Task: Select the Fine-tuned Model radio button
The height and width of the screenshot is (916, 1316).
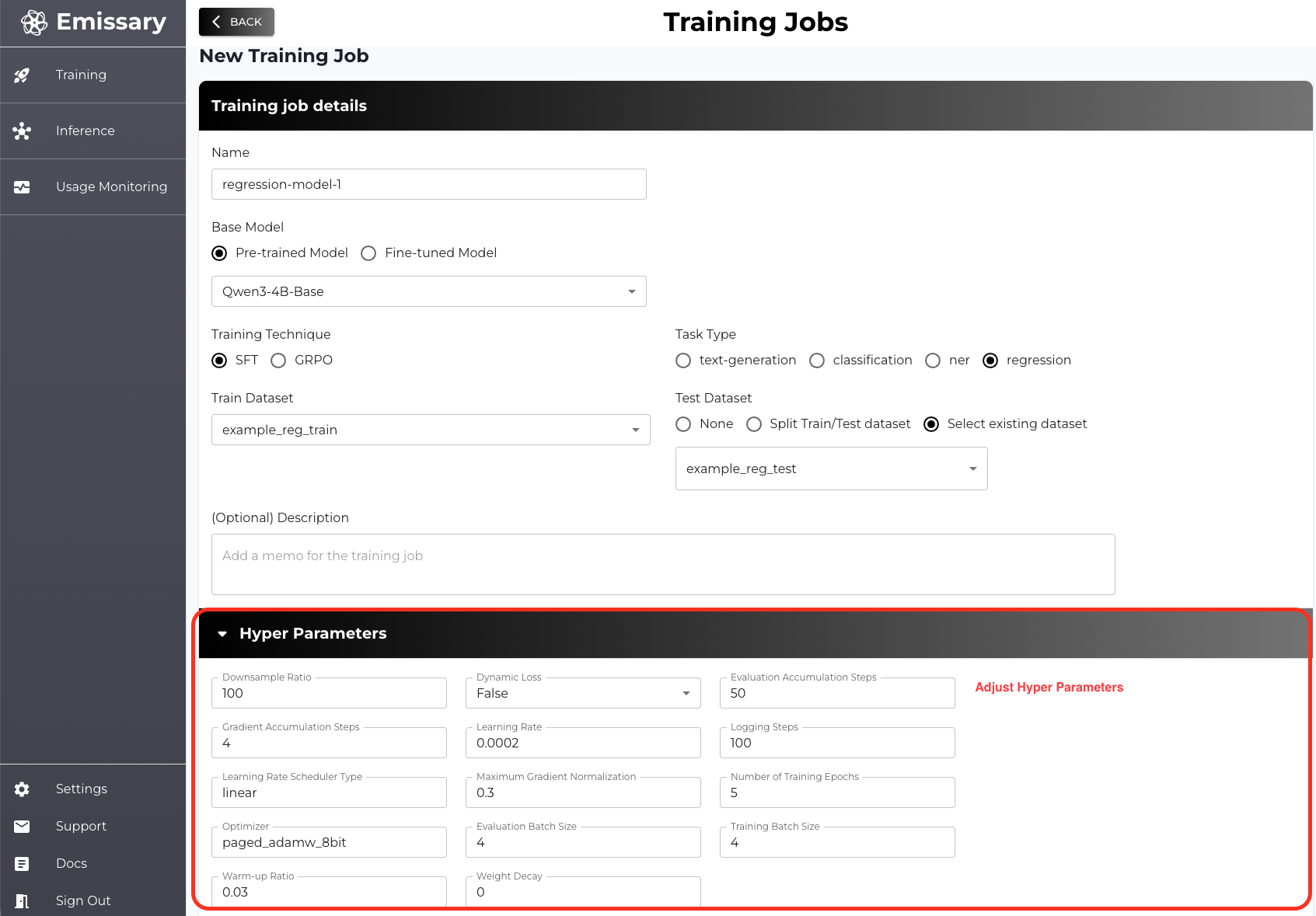Action: [x=368, y=253]
